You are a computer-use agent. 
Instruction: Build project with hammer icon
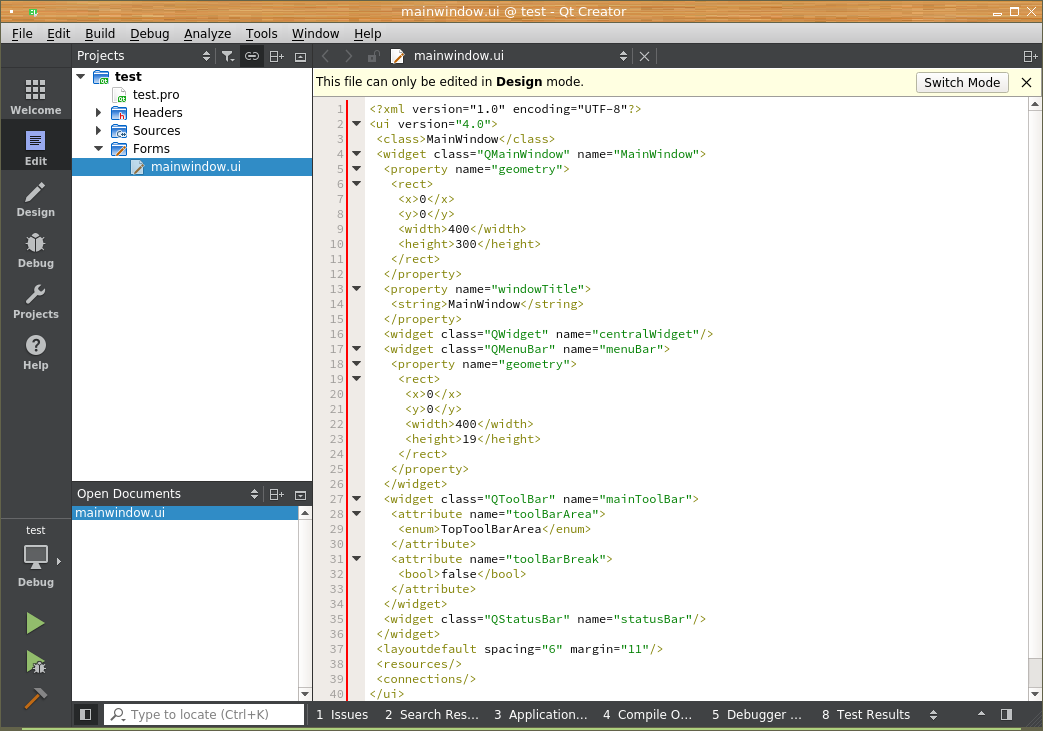pos(35,698)
